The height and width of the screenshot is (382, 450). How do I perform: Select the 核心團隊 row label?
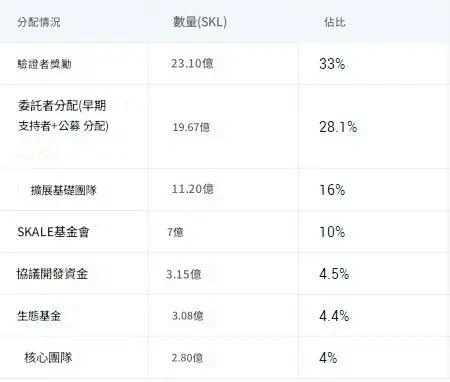click(x=48, y=357)
